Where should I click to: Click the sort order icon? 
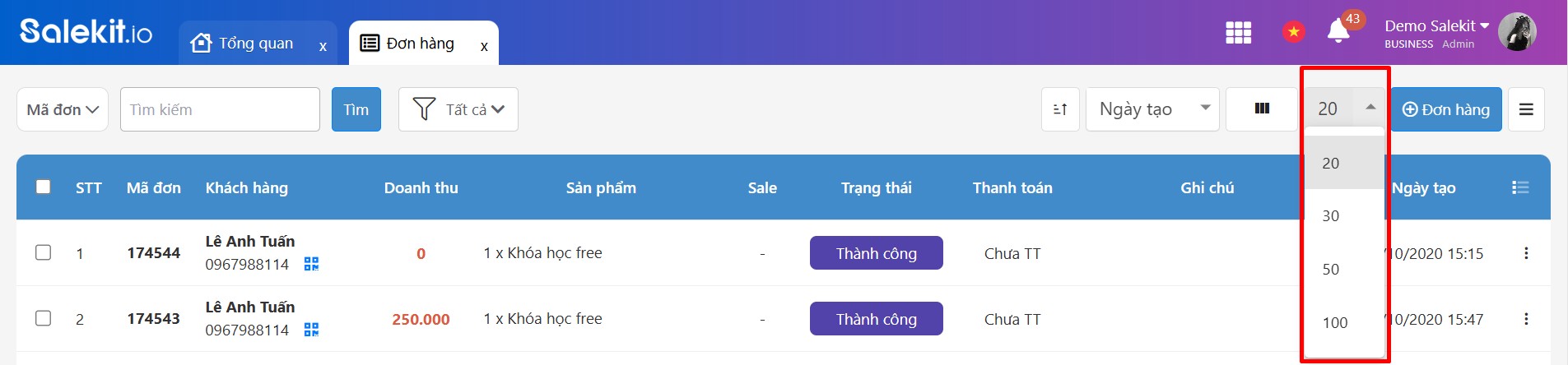pos(1060,109)
